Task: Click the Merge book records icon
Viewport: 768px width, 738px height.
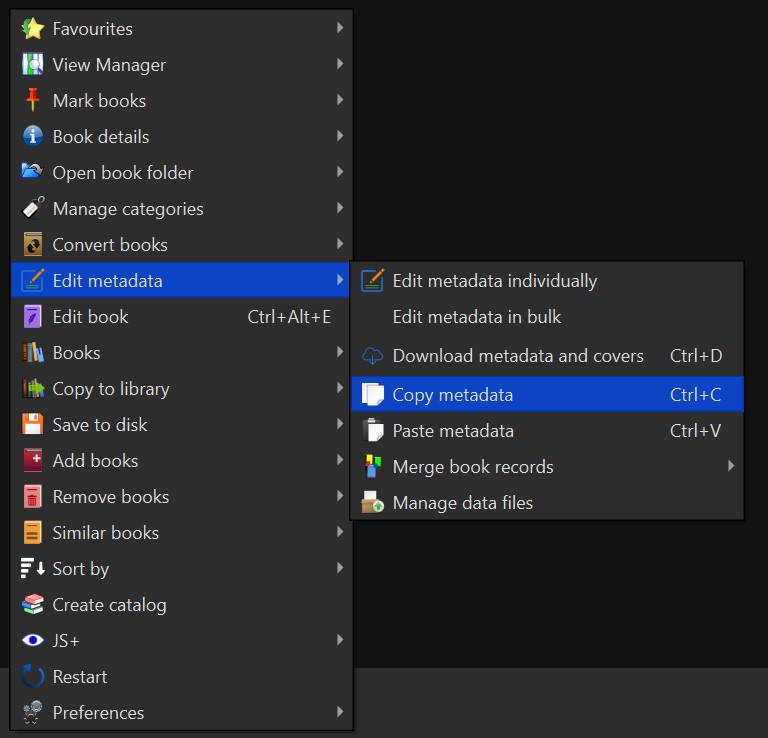Action: pos(373,467)
